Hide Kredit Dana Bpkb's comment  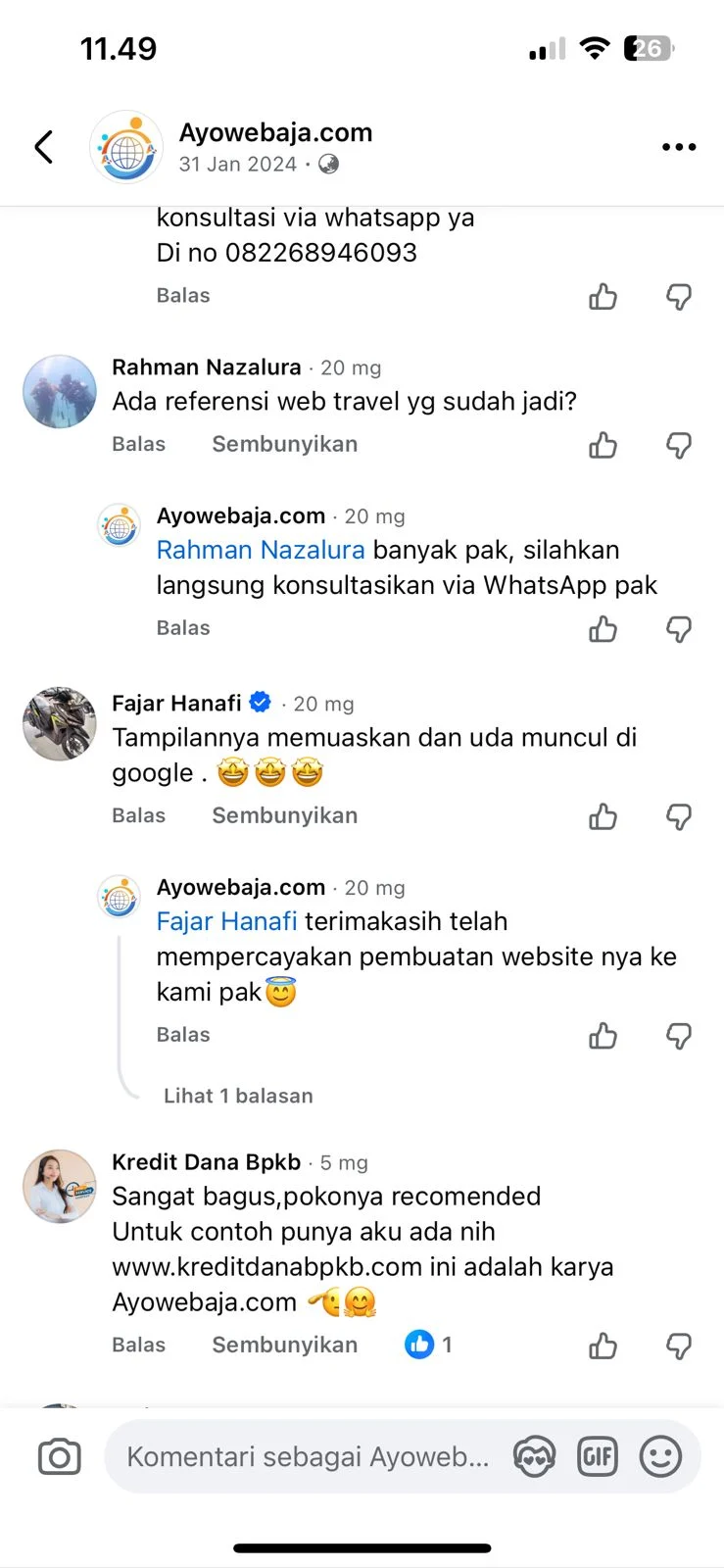point(284,1345)
